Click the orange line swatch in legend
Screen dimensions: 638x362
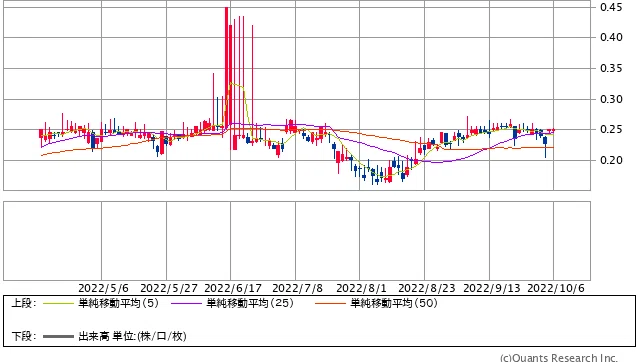tap(330, 303)
